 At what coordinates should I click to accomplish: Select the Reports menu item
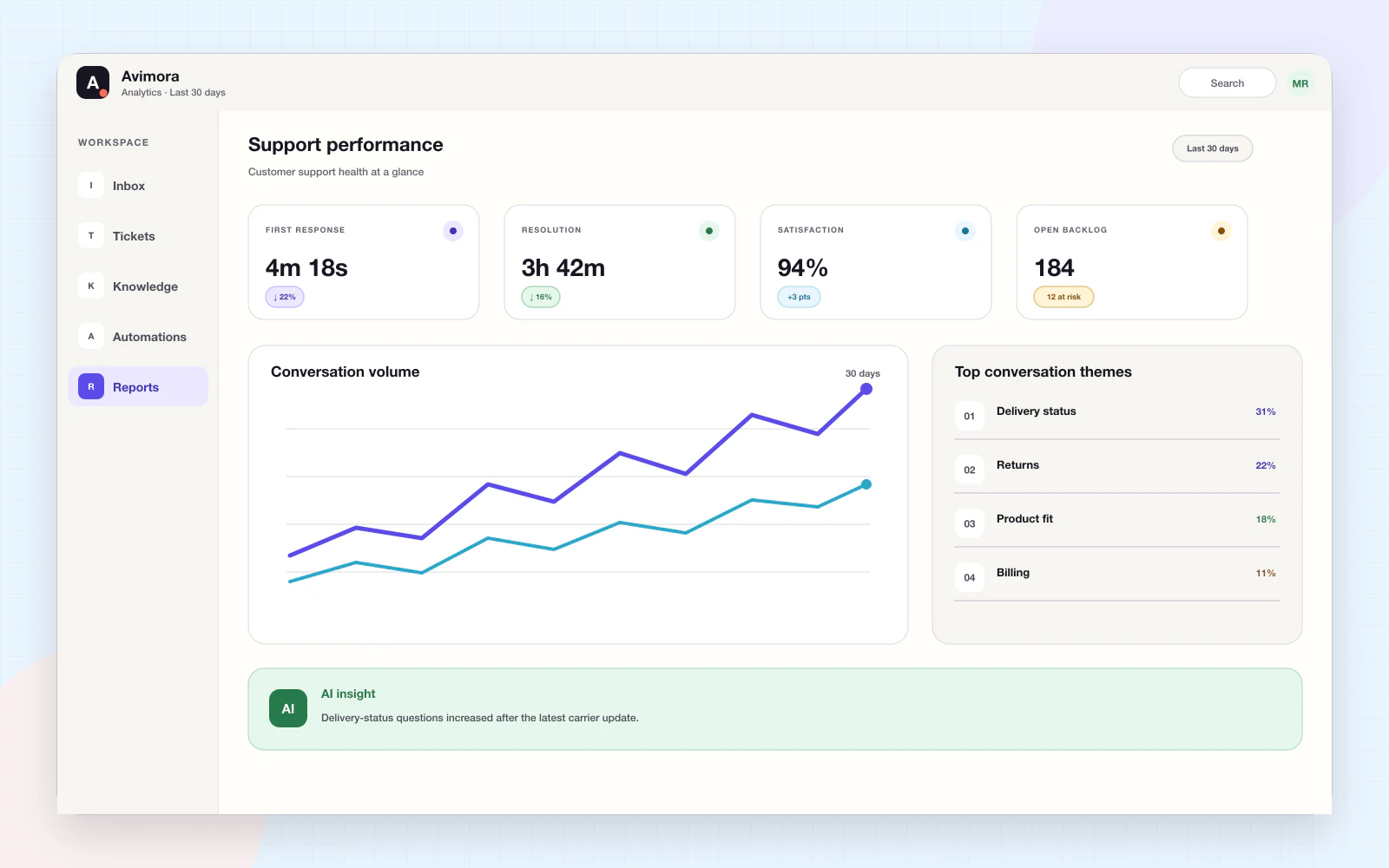(138, 386)
